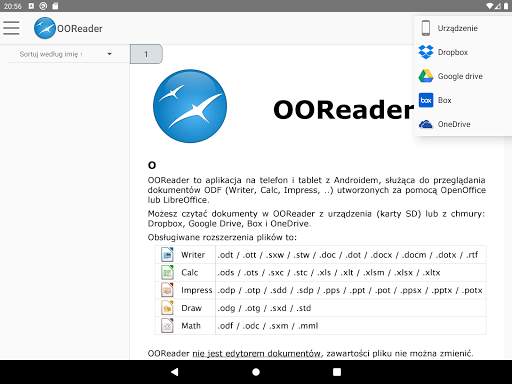The width and height of the screenshot is (512, 384).
Task: Click the 'Writer' table cell
Action: pyautogui.click(x=193, y=255)
